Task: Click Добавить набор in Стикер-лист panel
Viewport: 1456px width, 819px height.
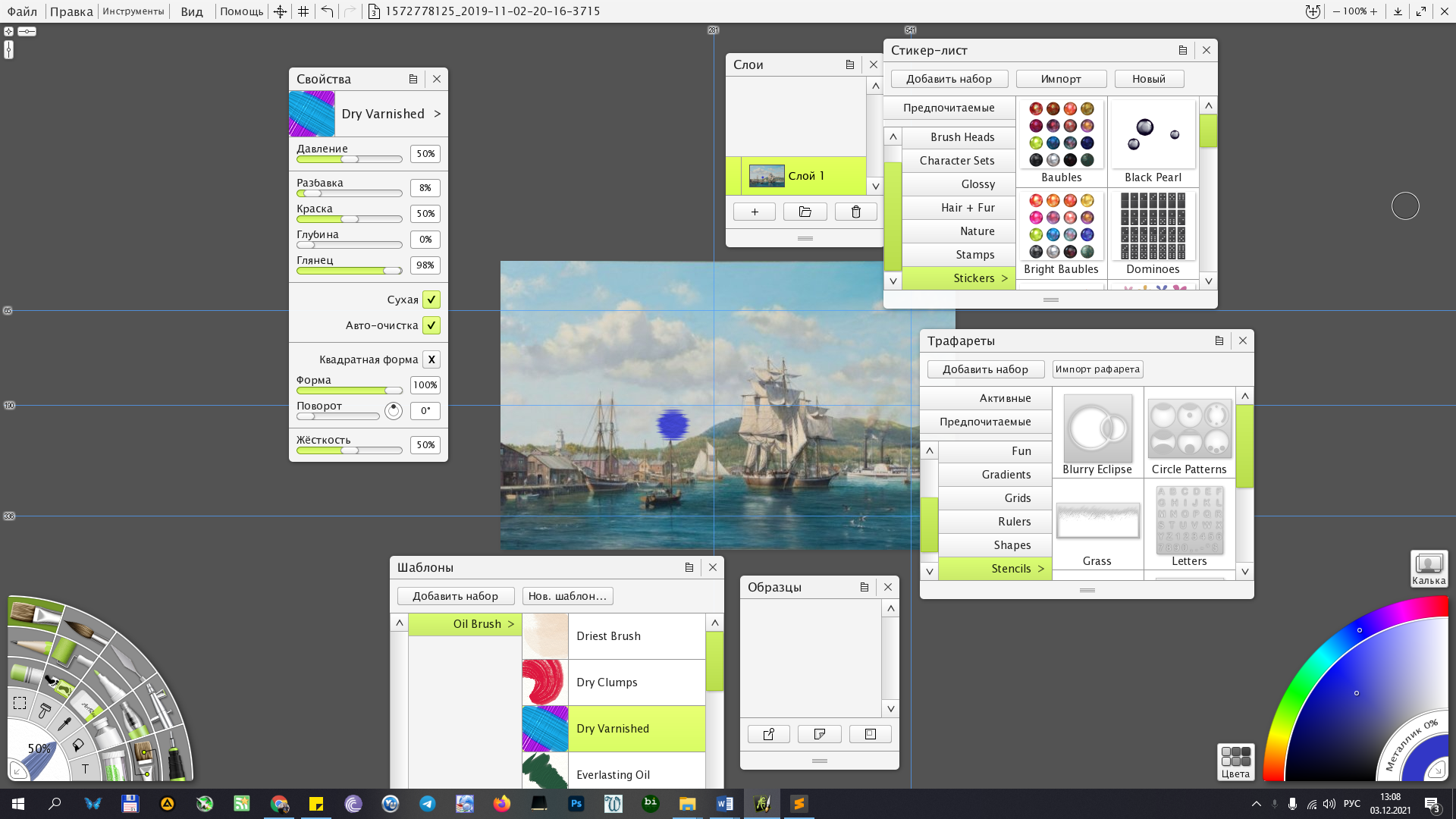Action: pyautogui.click(x=949, y=79)
